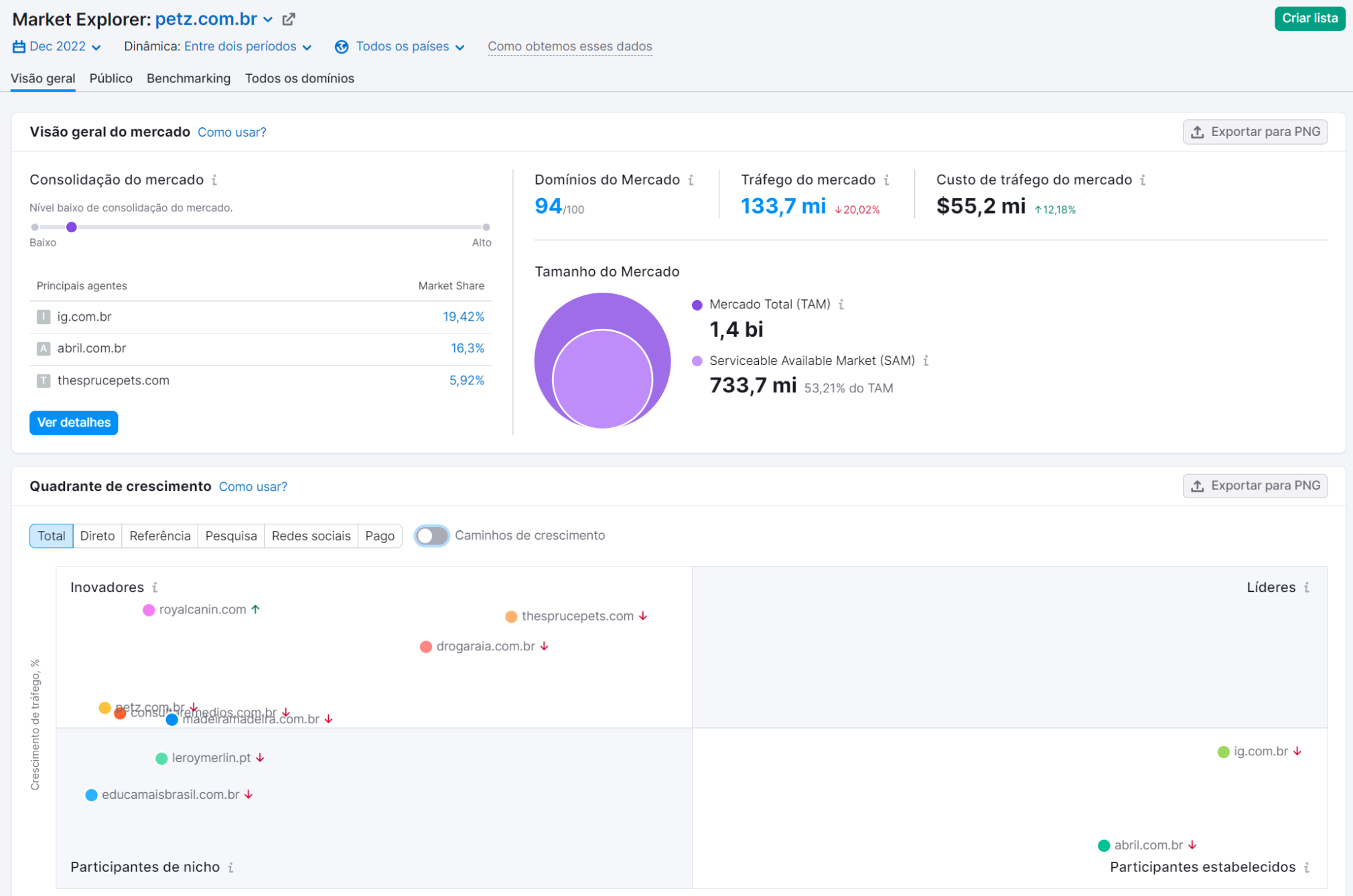Click drogaraia.com.br dot in quadrant
The height and width of the screenshot is (896, 1353).
click(425, 647)
